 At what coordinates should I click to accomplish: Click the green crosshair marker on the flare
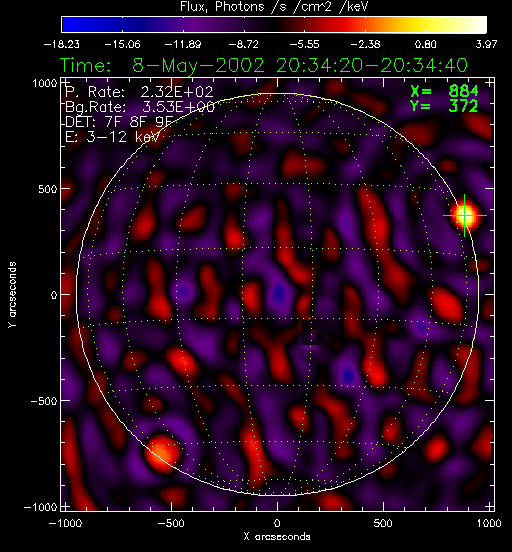pyautogui.click(x=464, y=215)
